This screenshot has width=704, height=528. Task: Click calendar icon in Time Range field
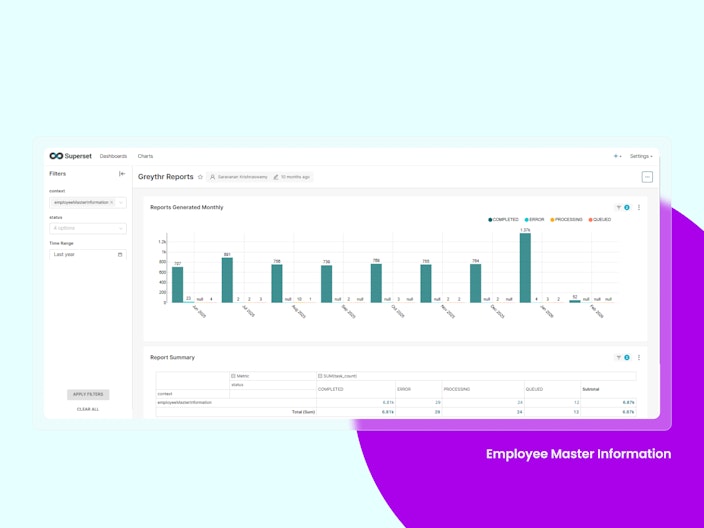[120, 255]
